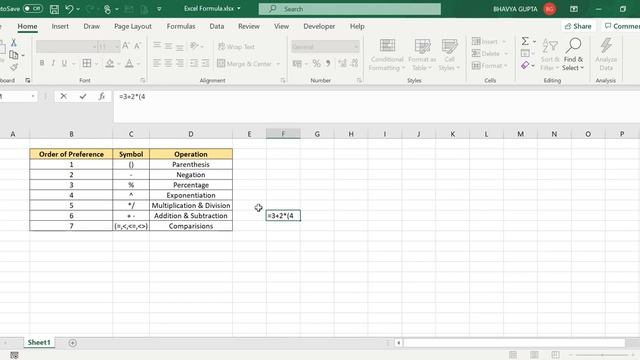Screen dimensions: 640x360
Task: Open the Developer tab
Action: 319,26
